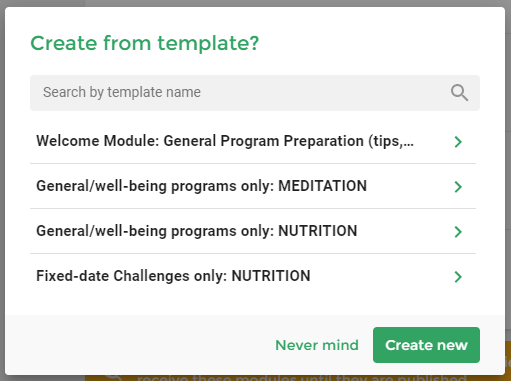Expand the MEDITATION template row
The height and width of the screenshot is (381, 511).
tap(253, 186)
